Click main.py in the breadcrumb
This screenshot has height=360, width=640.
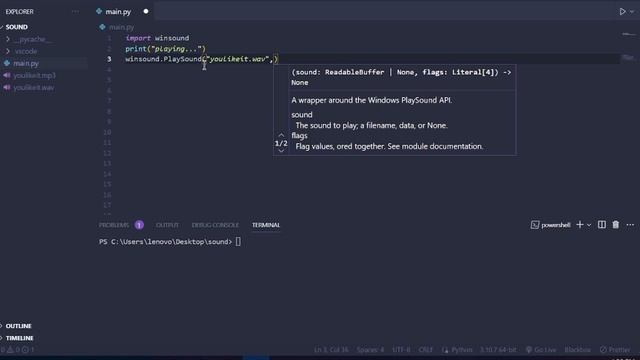click(121, 27)
